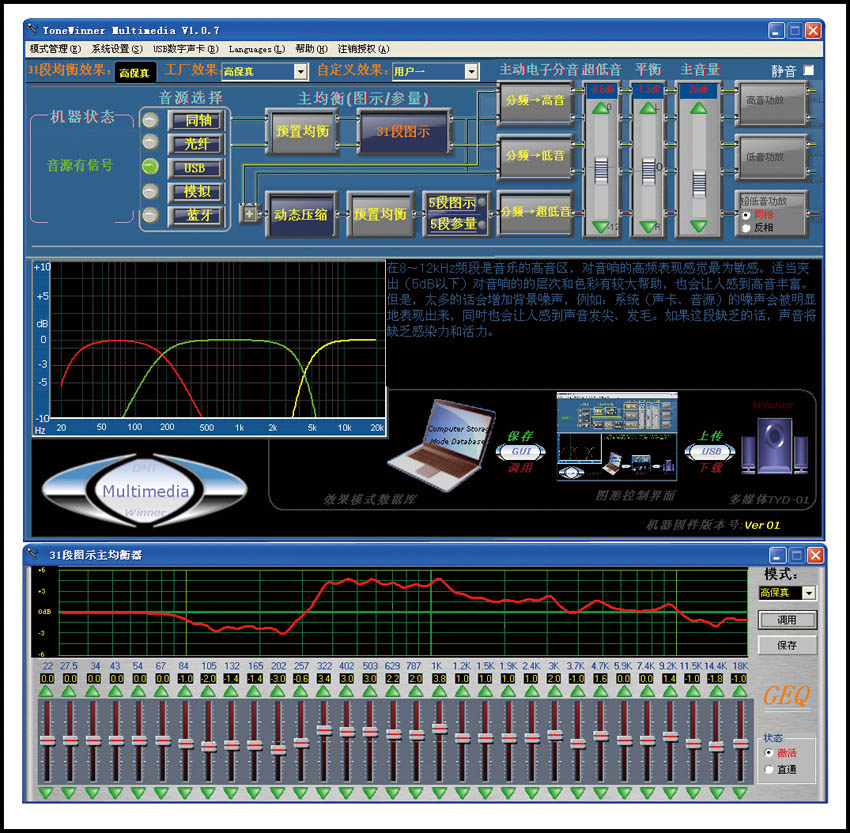
Task: Click the 保存 button in equalizer window
Action: click(787, 645)
